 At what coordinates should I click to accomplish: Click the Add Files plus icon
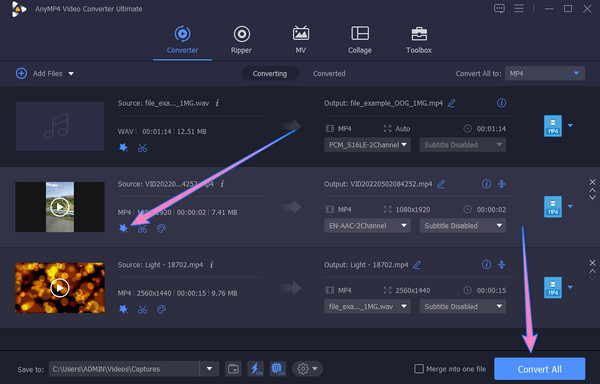click(21, 73)
